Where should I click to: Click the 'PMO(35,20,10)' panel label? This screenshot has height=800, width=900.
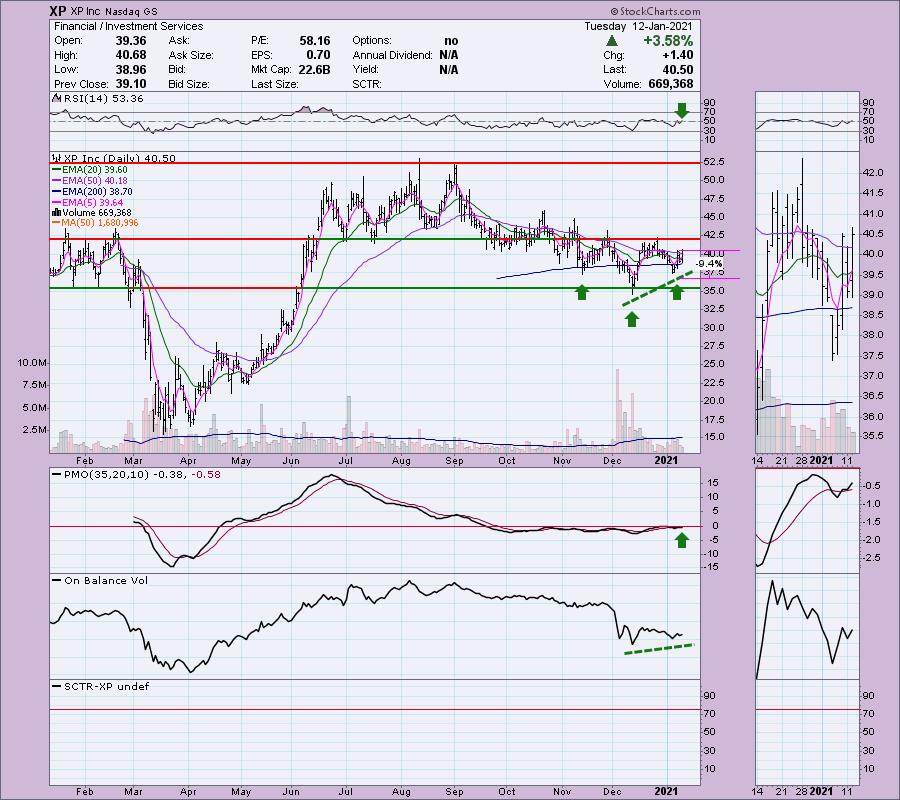[x=106, y=475]
